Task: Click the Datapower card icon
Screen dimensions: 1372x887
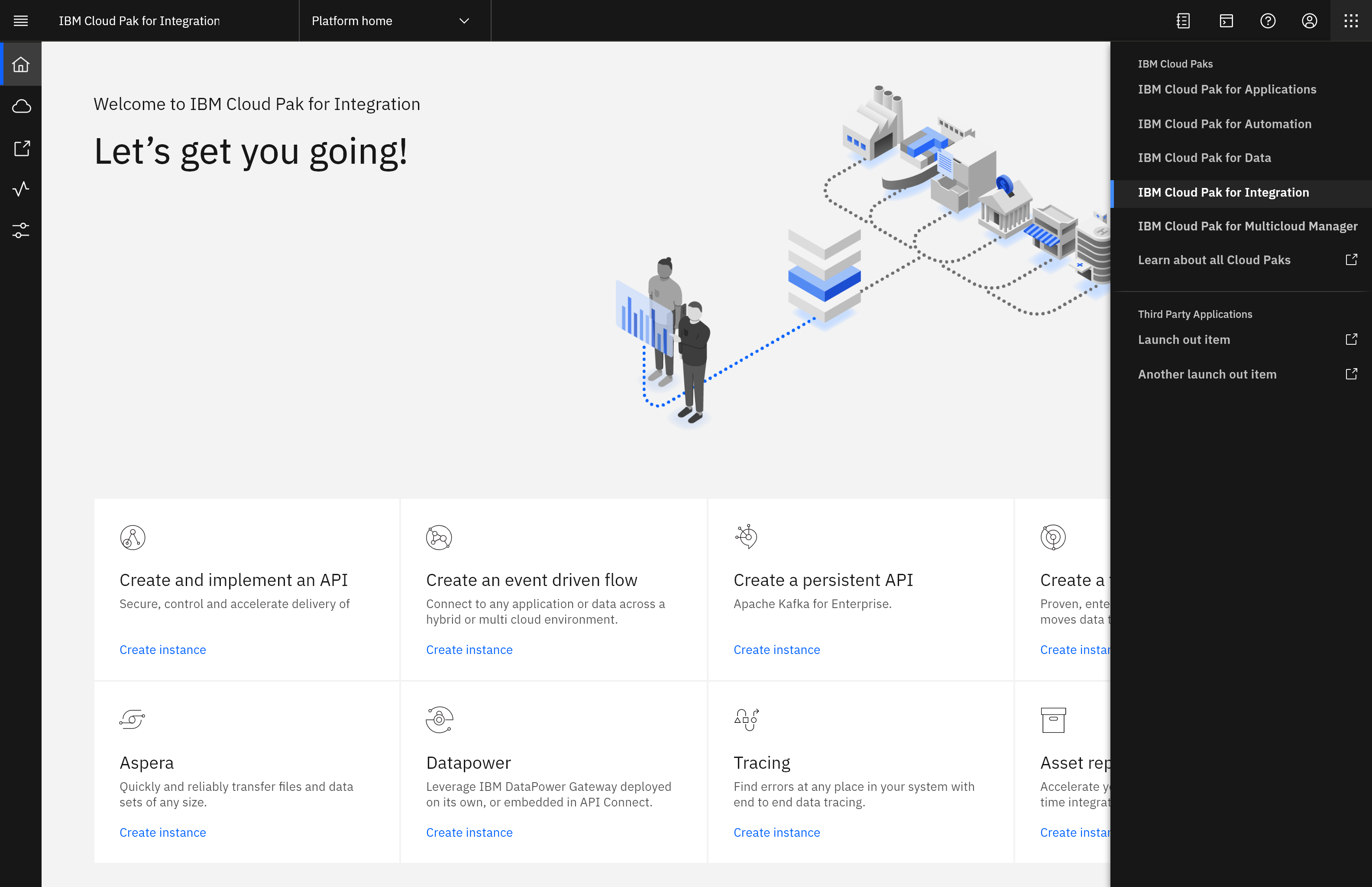Action: (440, 719)
